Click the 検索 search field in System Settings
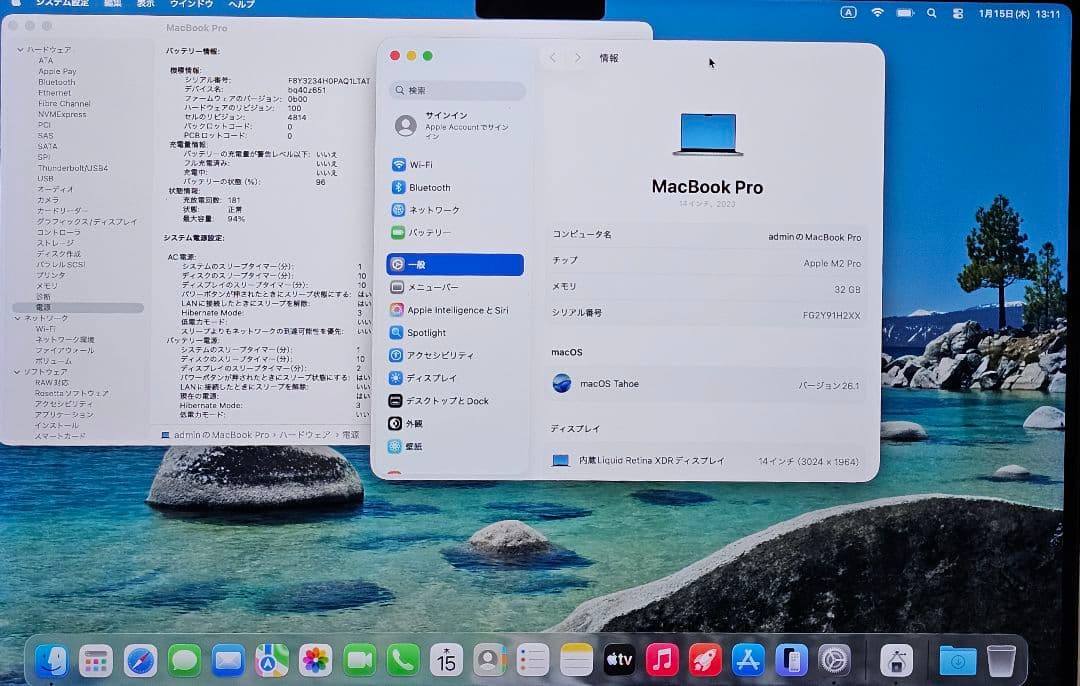This screenshot has height=686, width=1080. coord(457,90)
